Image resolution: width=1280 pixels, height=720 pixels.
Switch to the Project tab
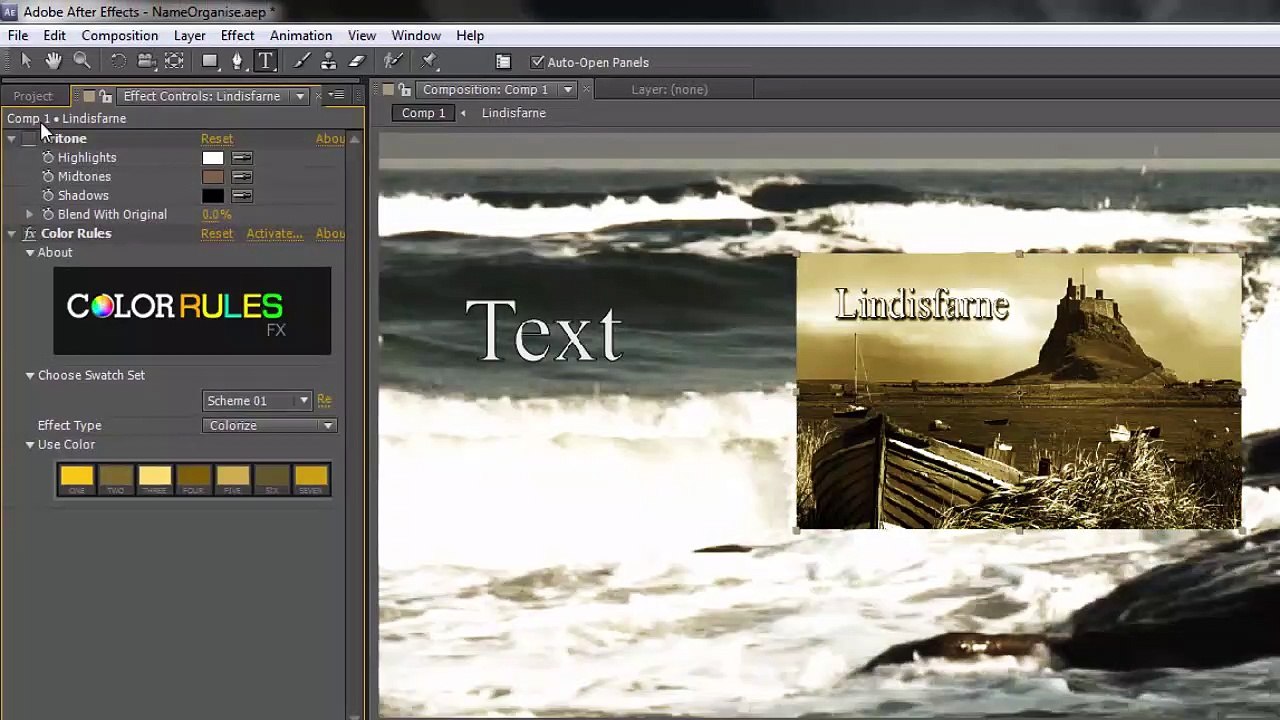click(x=32, y=96)
